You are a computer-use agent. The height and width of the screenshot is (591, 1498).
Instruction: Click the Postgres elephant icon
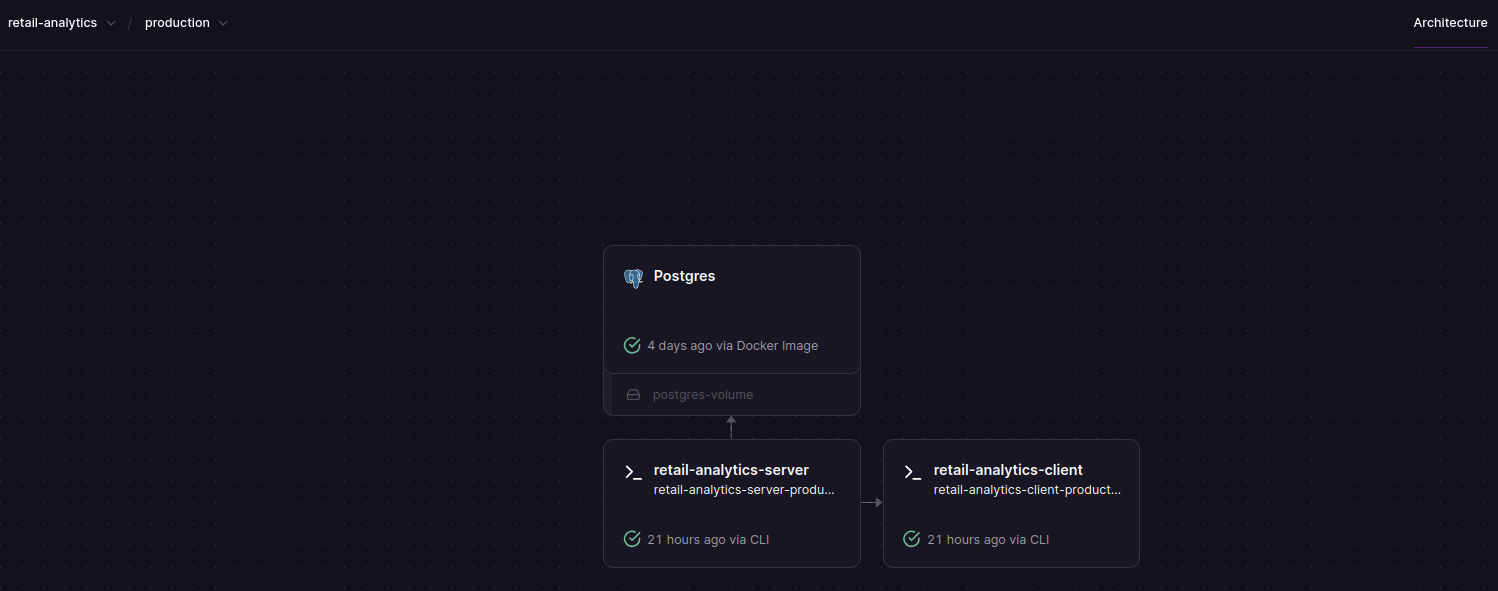click(632, 277)
